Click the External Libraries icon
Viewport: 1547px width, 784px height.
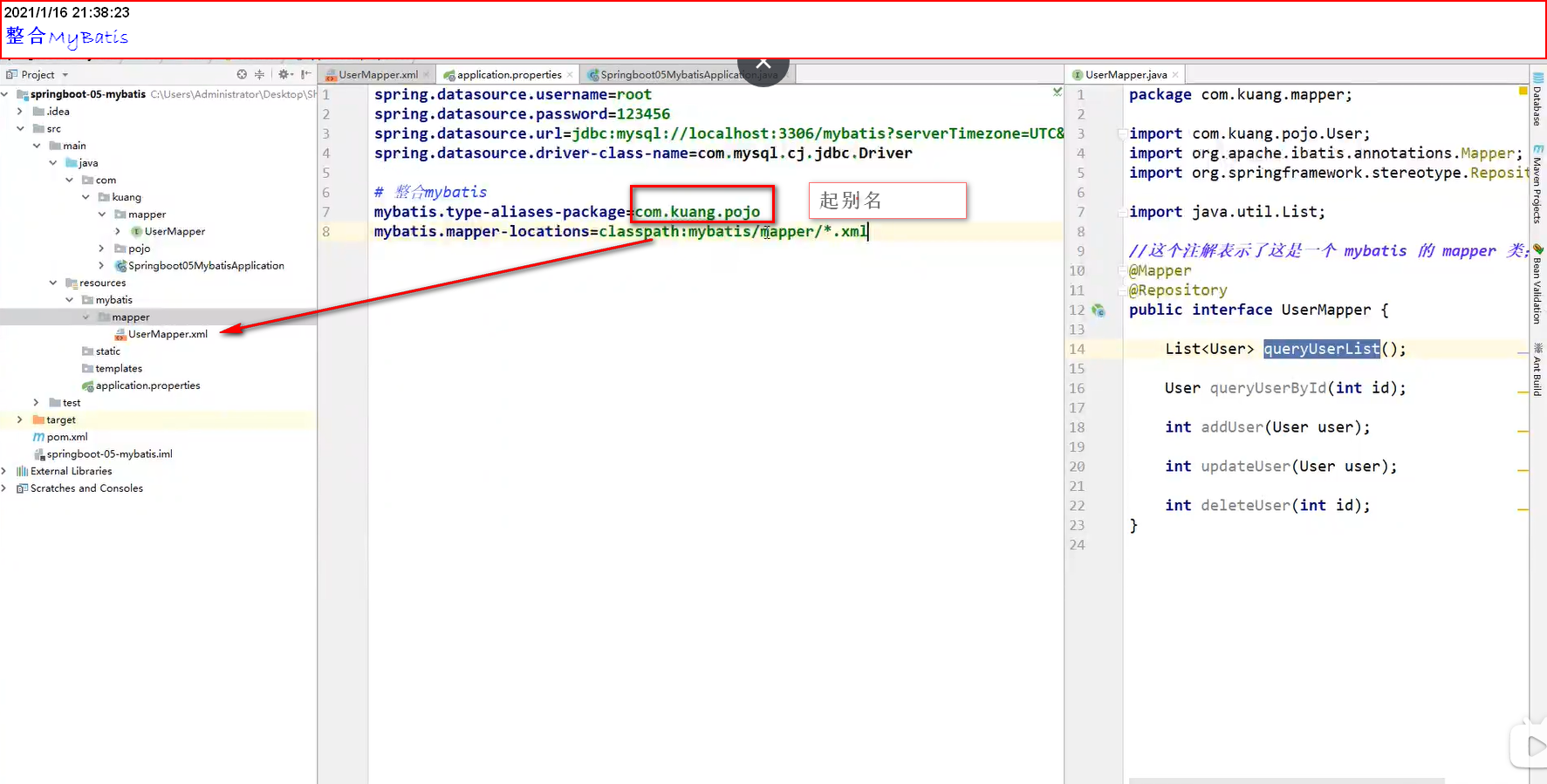tap(22, 471)
